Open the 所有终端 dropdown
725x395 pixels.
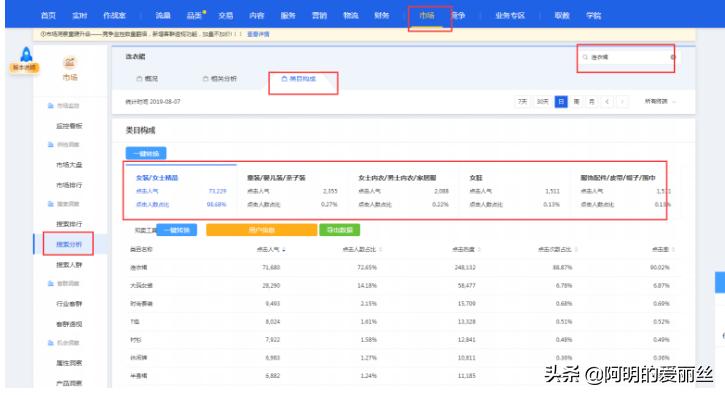660,102
